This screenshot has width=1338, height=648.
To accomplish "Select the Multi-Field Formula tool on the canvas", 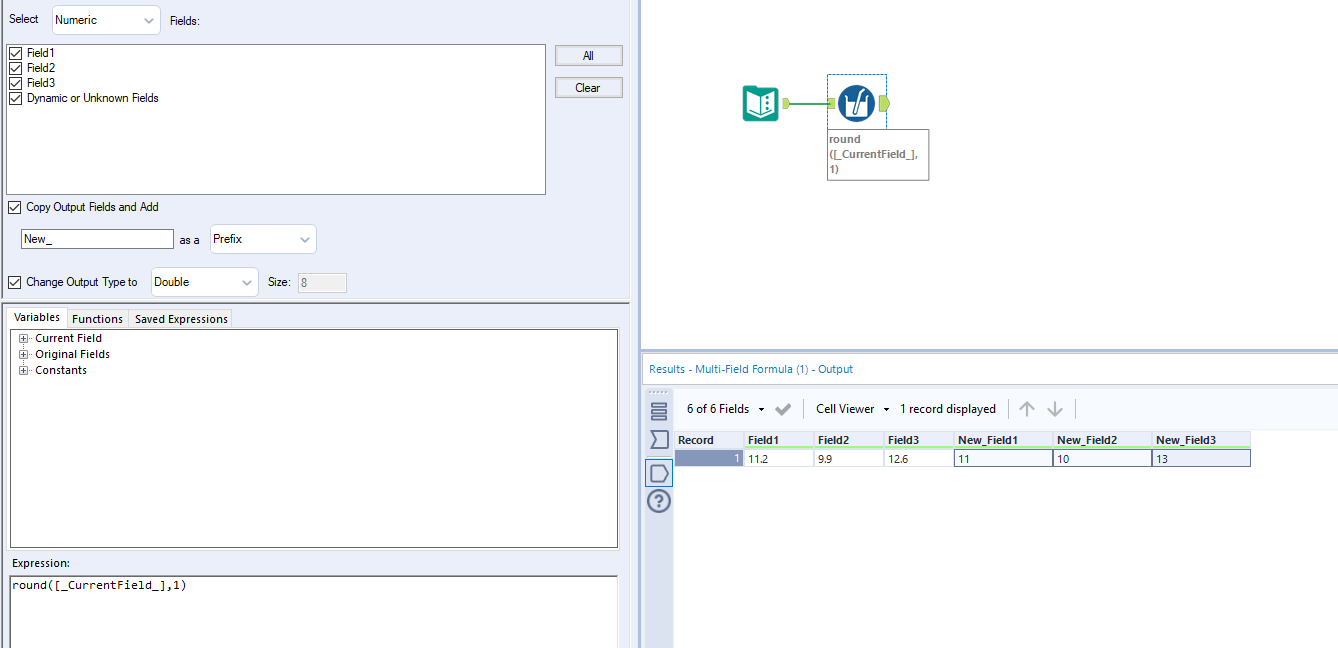I will click(x=856, y=103).
